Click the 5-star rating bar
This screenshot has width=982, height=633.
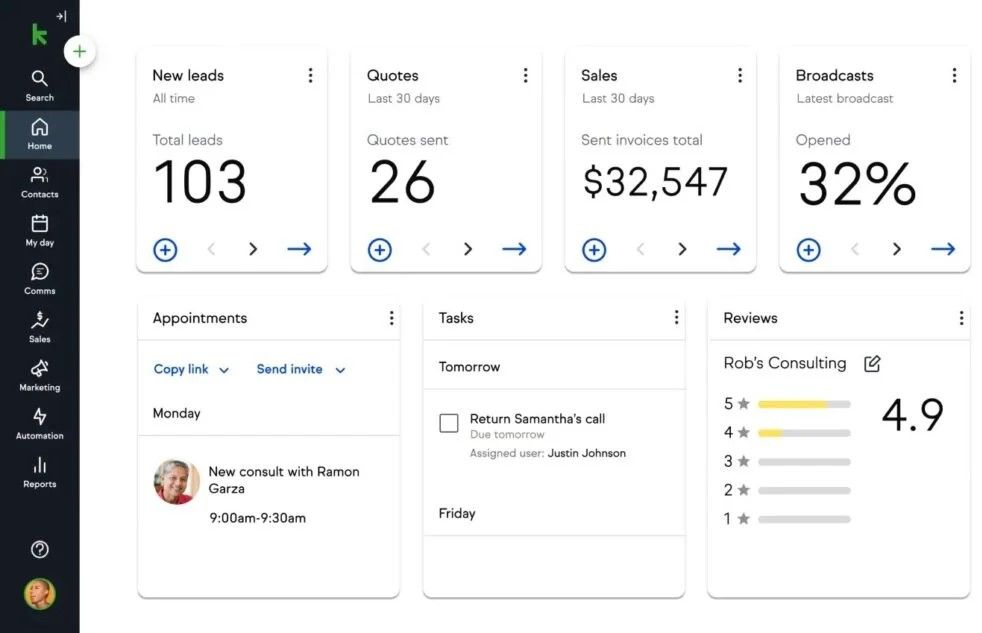(x=804, y=404)
